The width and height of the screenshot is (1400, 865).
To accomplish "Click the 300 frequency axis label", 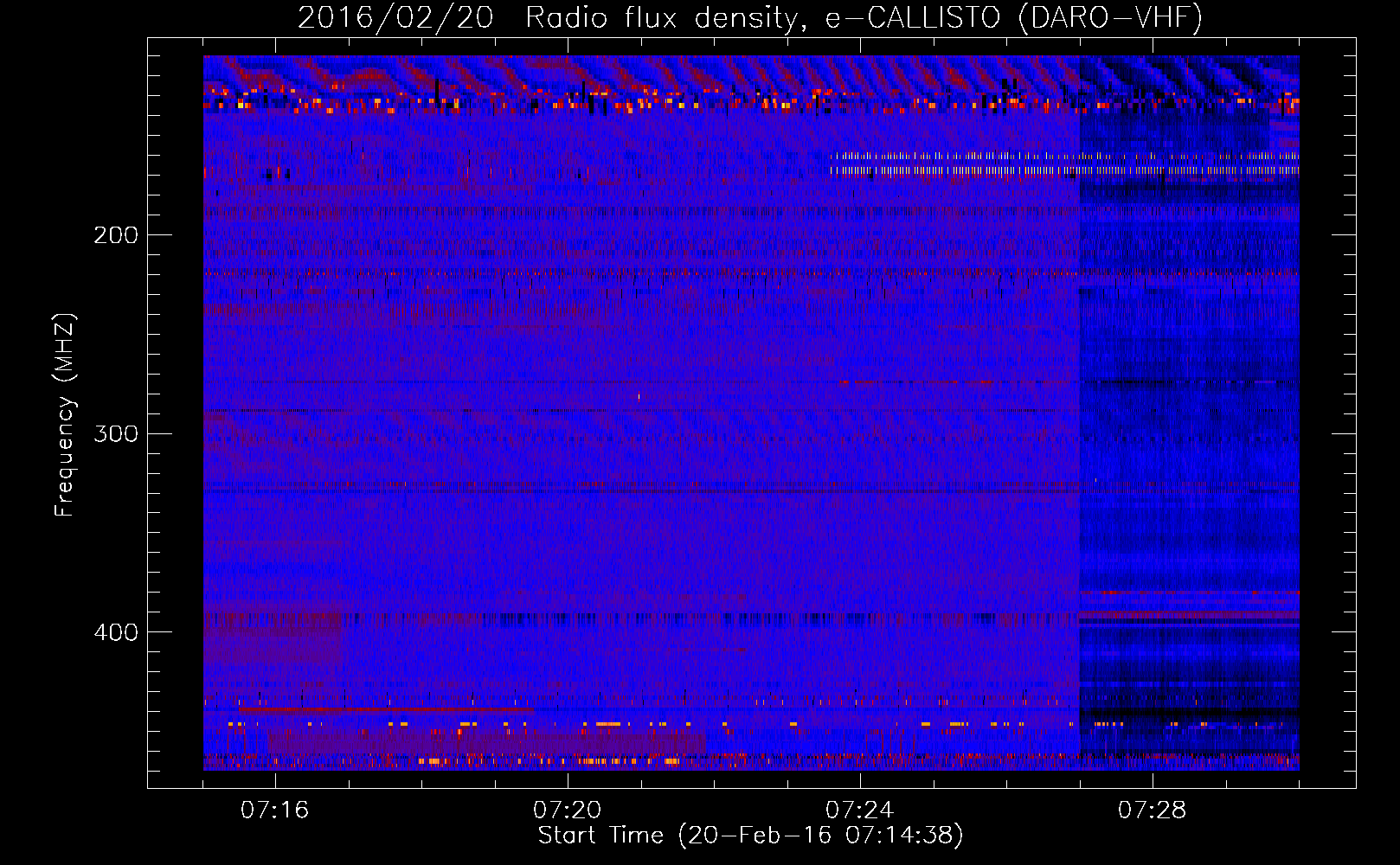I will [x=115, y=433].
